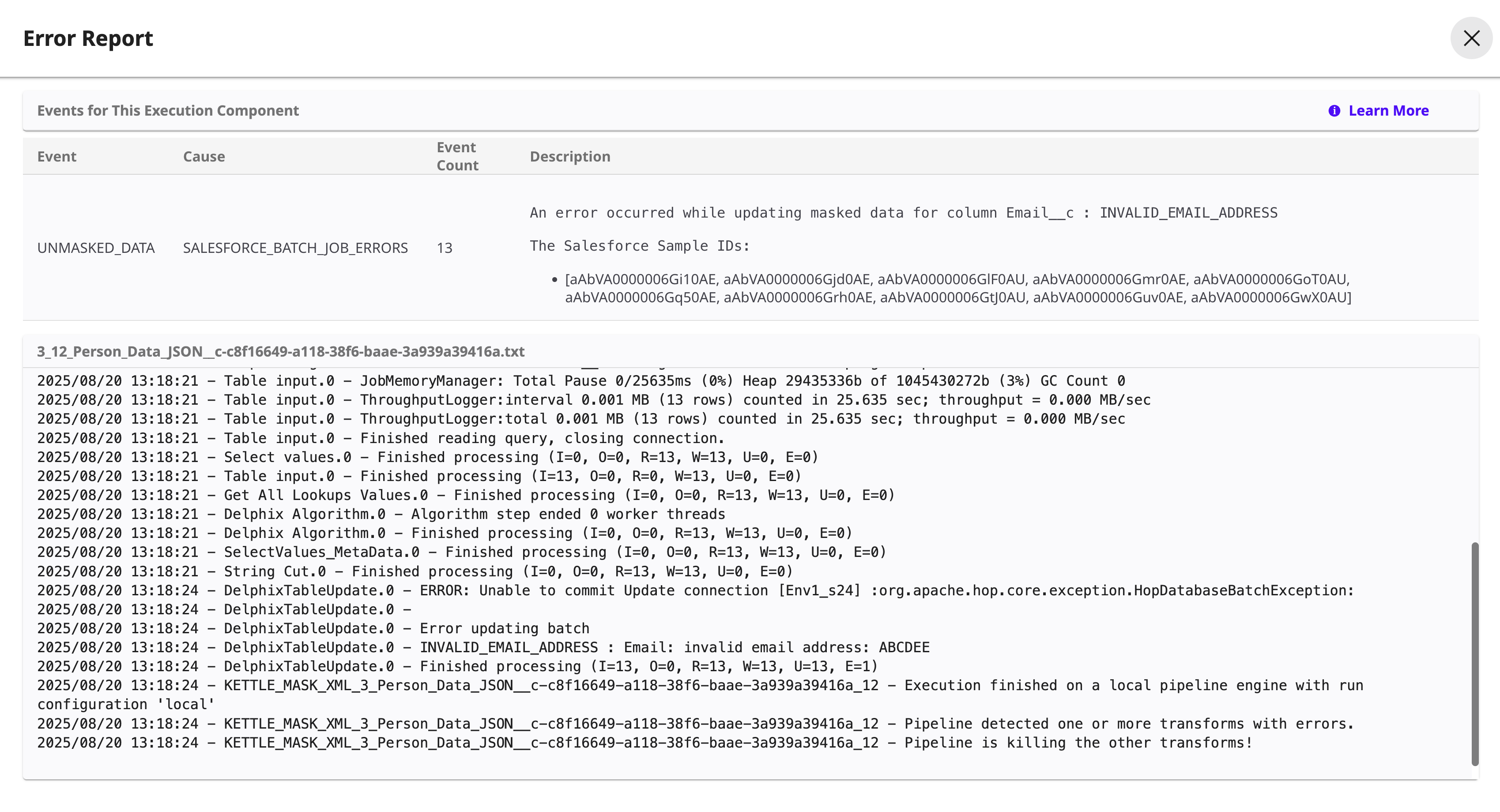Image resolution: width=1500 pixels, height=812 pixels.
Task: Open the Learn More link
Action: pos(1388,111)
